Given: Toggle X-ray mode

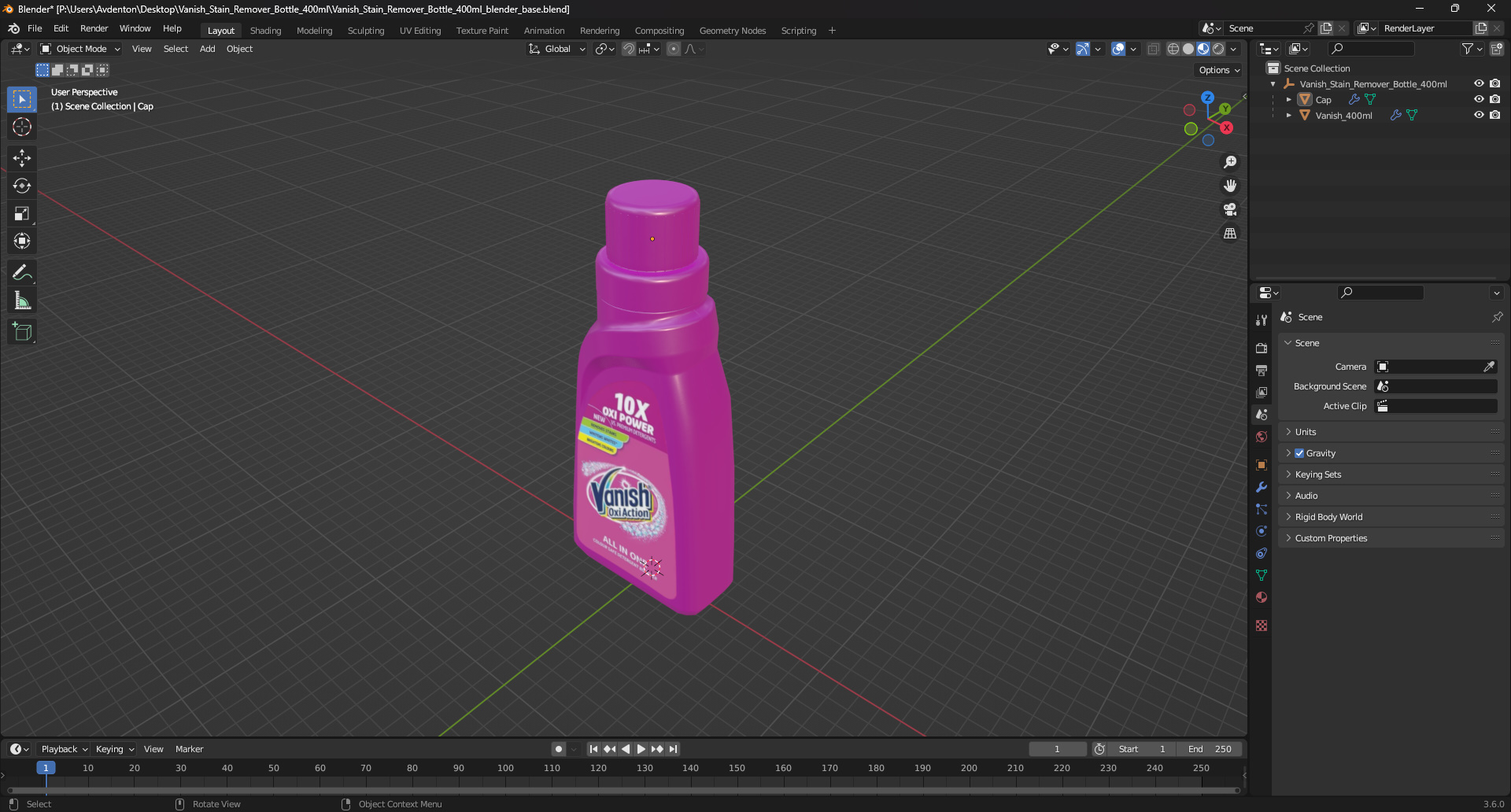Looking at the screenshot, I should coord(1153,49).
